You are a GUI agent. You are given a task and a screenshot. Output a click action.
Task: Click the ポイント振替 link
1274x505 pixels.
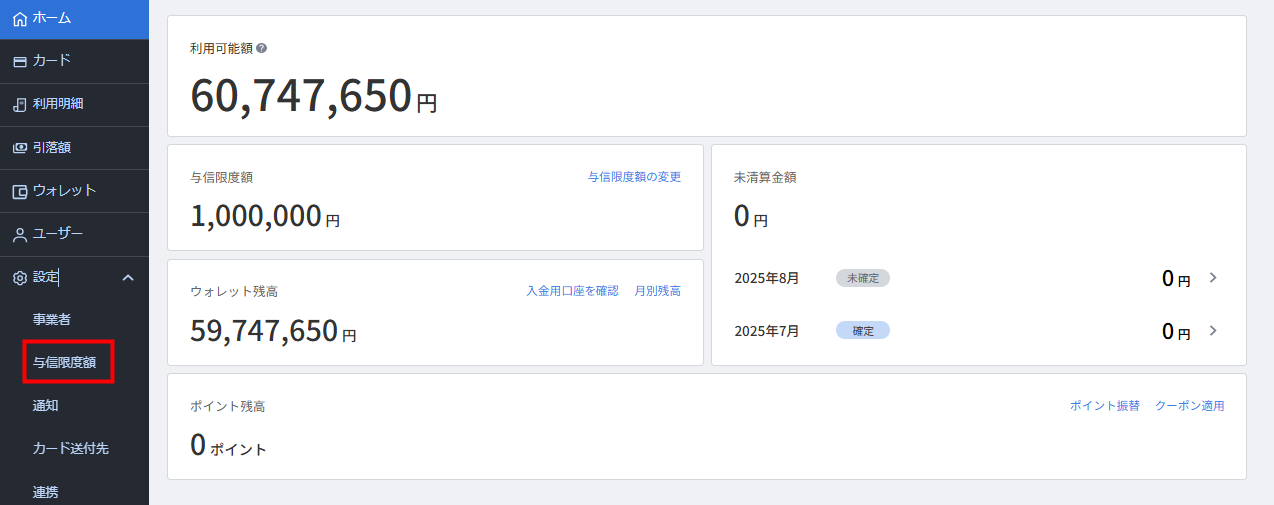coord(1105,405)
